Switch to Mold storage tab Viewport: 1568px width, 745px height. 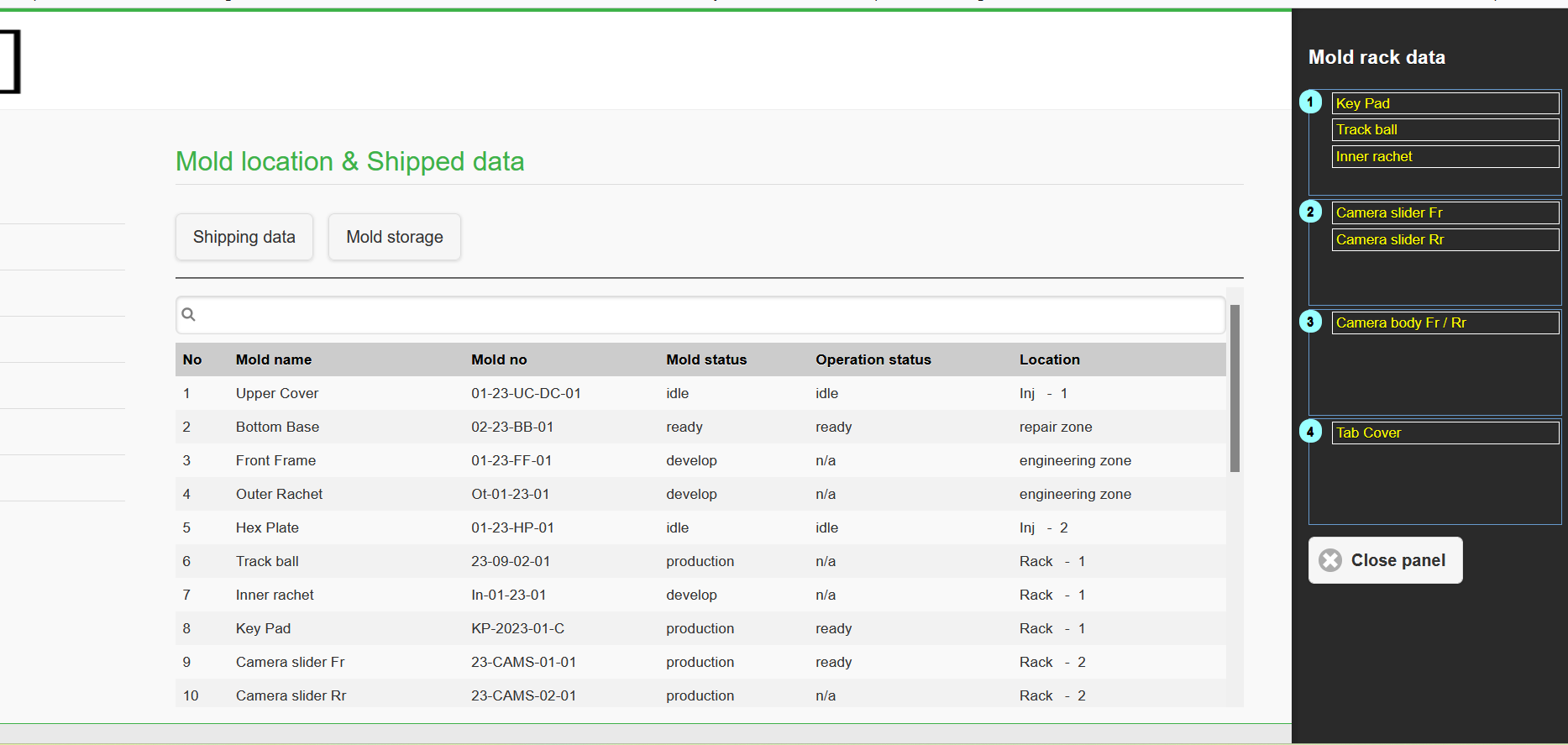395,237
